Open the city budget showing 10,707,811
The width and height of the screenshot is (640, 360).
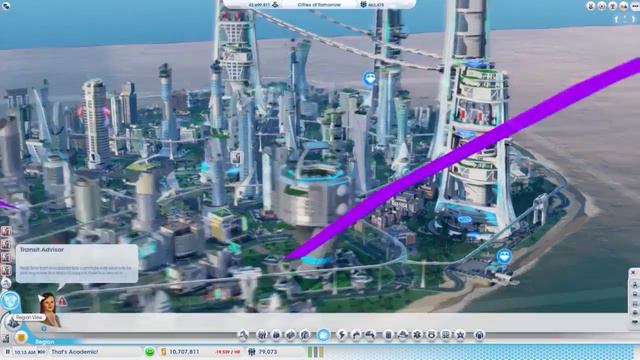[x=180, y=351]
